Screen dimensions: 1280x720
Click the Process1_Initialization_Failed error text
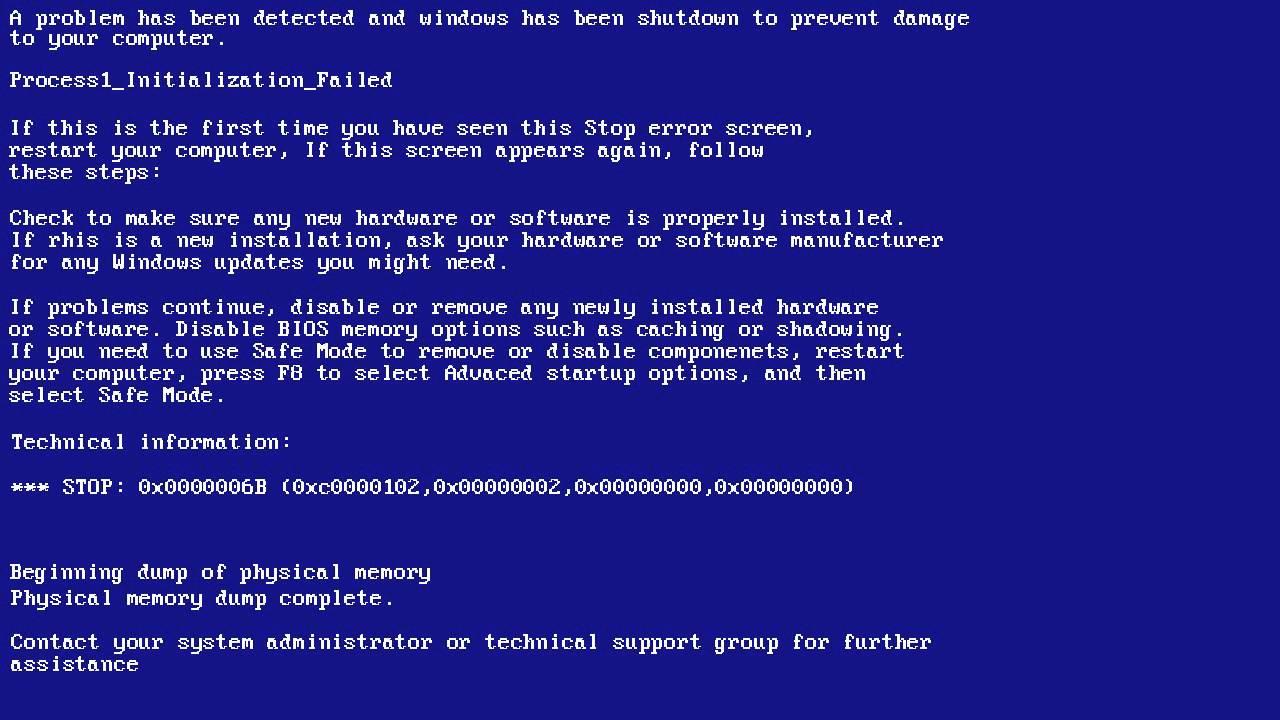[x=201, y=80]
